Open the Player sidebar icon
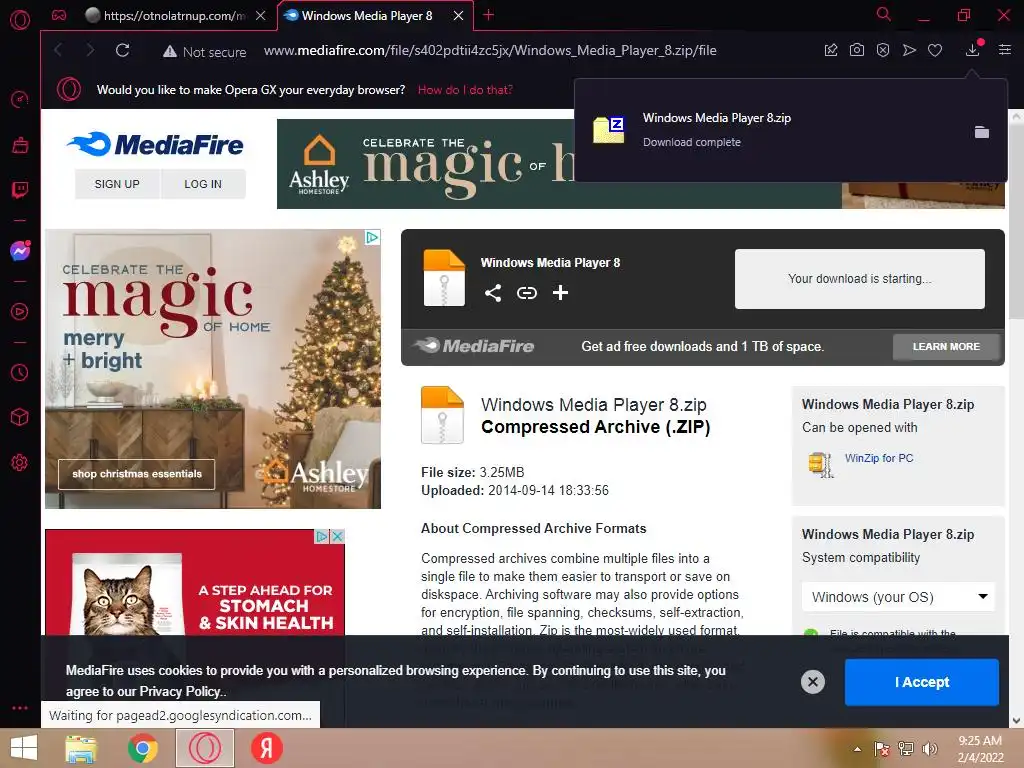The image size is (1024, 768). pyautogui.click(x=20, y=312)
